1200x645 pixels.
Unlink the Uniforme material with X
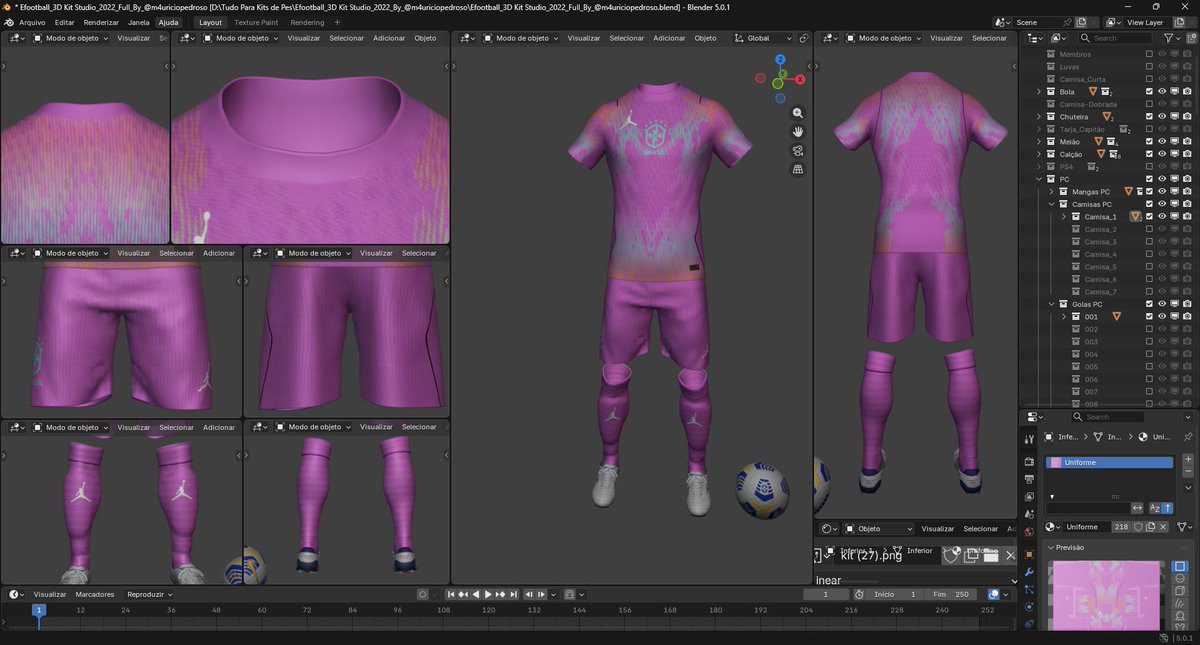(1164, 527)
